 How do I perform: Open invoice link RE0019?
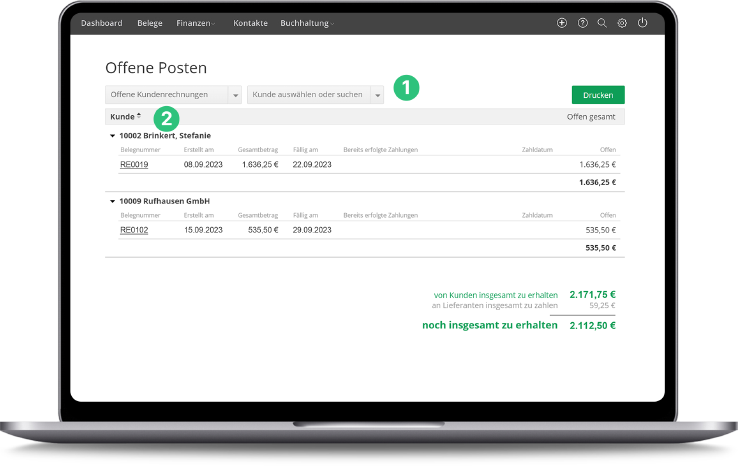click(134, 164)
